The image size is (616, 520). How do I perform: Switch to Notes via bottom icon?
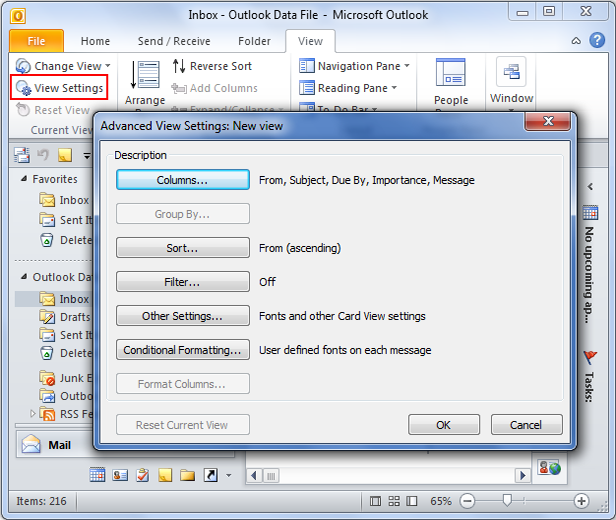pyautogui.click(x=165, y=475)
